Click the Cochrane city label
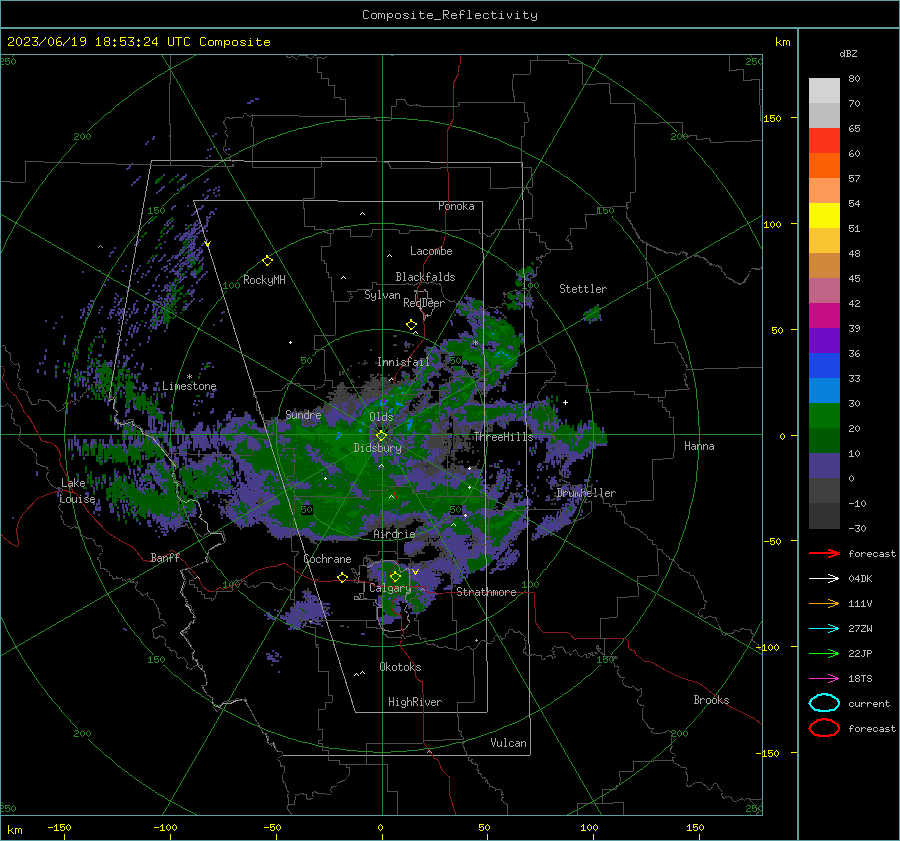The image size is (900, 841). [x=327, y=559]
